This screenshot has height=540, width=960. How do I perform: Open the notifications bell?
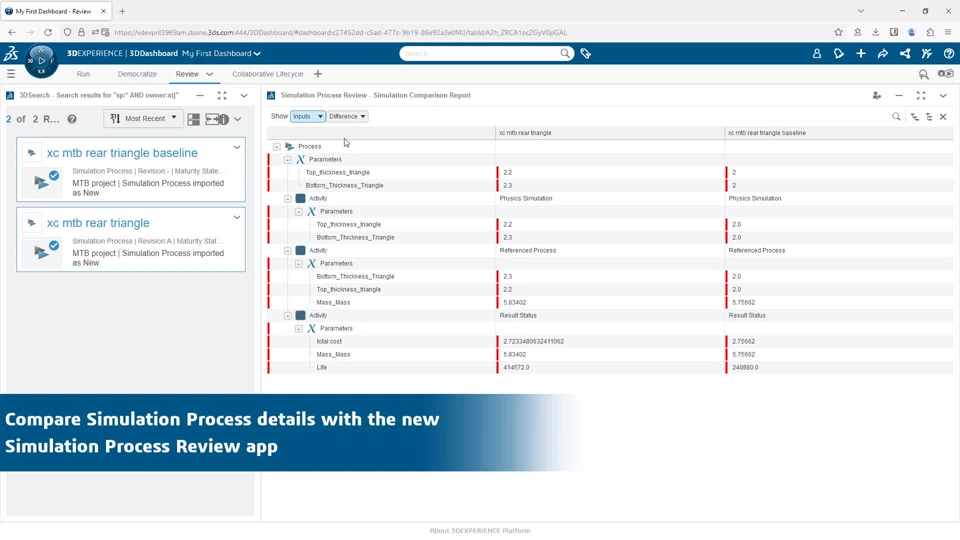(x=839, y=54)
